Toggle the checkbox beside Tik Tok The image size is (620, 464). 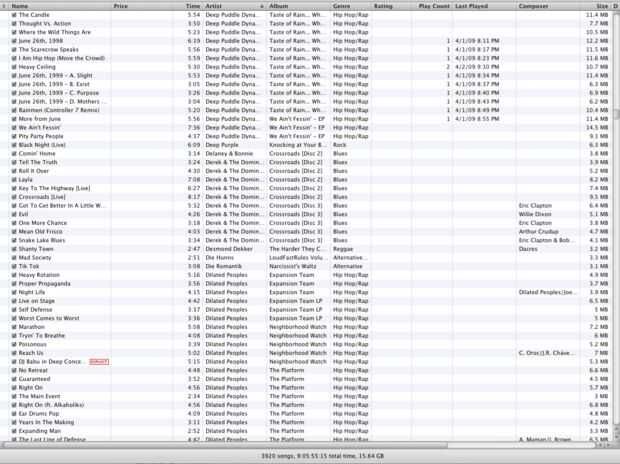click(x=14, y=266)
